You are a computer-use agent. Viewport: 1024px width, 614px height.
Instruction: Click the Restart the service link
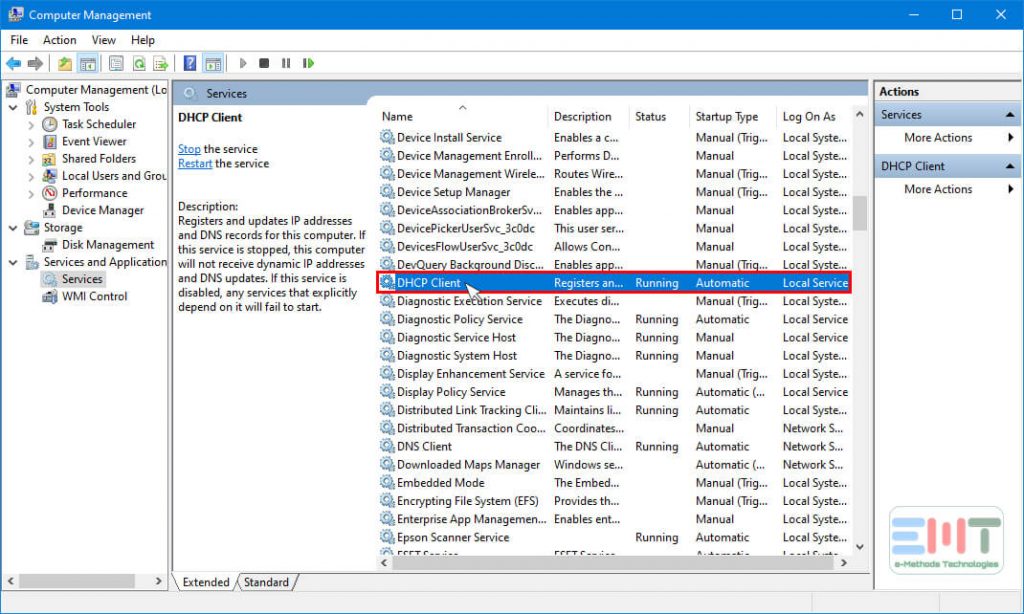point(195,163)
